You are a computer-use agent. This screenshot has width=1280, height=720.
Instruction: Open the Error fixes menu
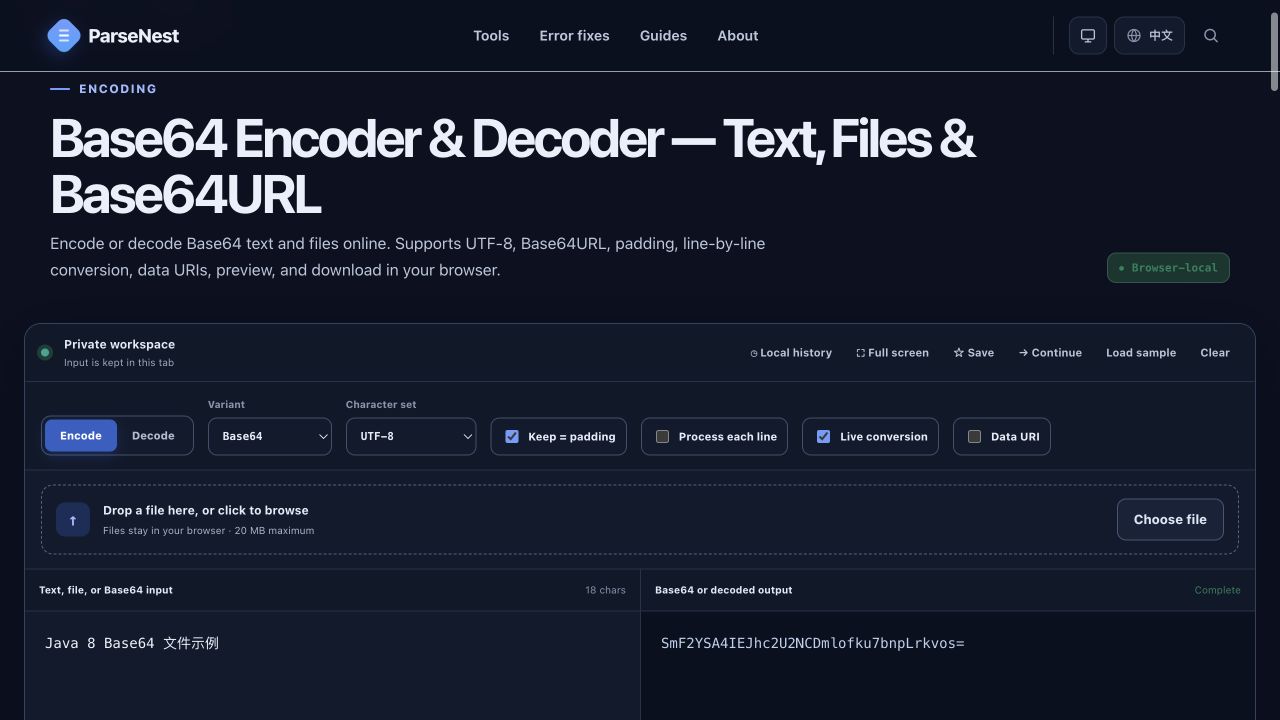(x=574, y=36)
